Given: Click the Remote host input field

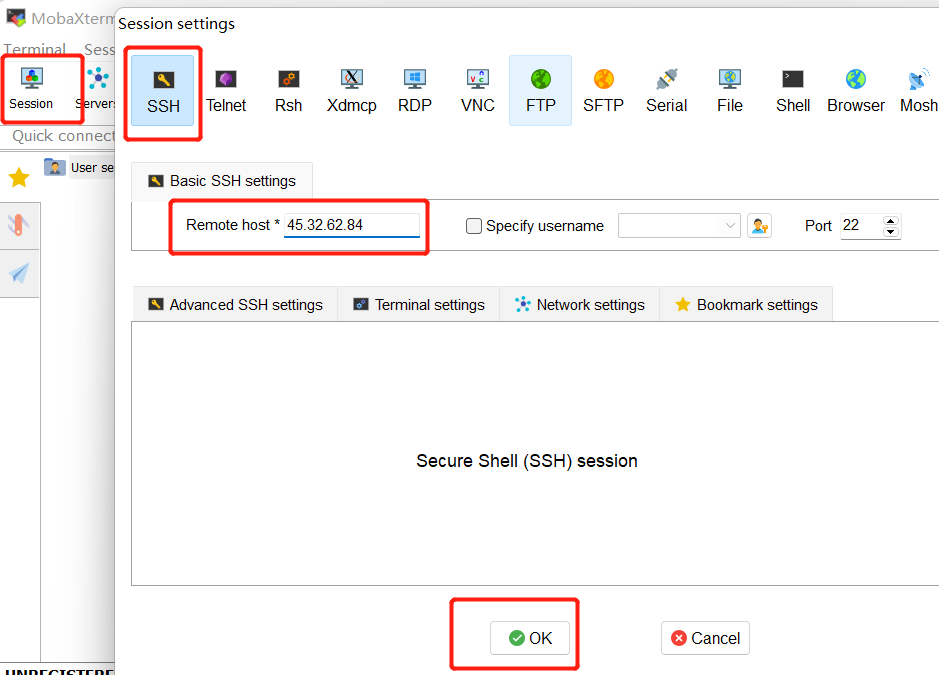Looking at the screenshot, I should point(352,225).
